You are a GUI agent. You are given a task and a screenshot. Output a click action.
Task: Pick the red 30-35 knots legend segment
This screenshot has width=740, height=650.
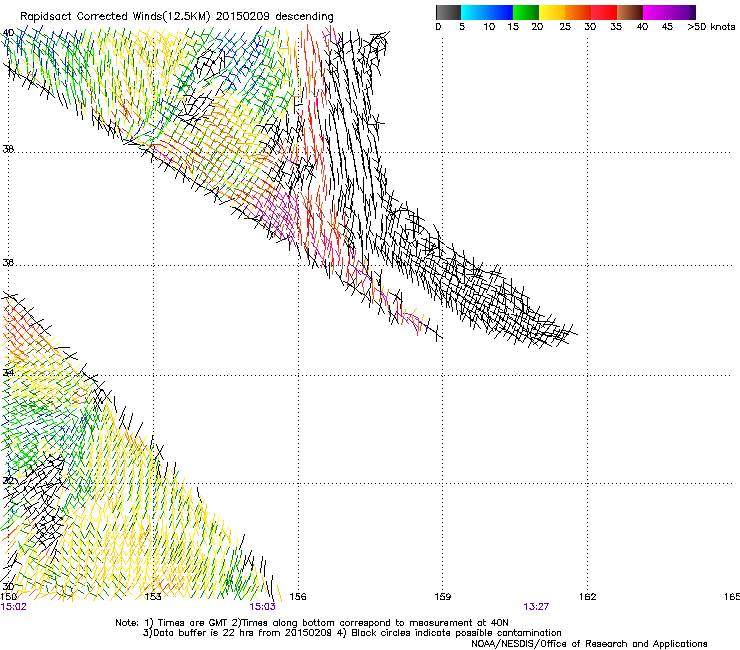point(604,12)
